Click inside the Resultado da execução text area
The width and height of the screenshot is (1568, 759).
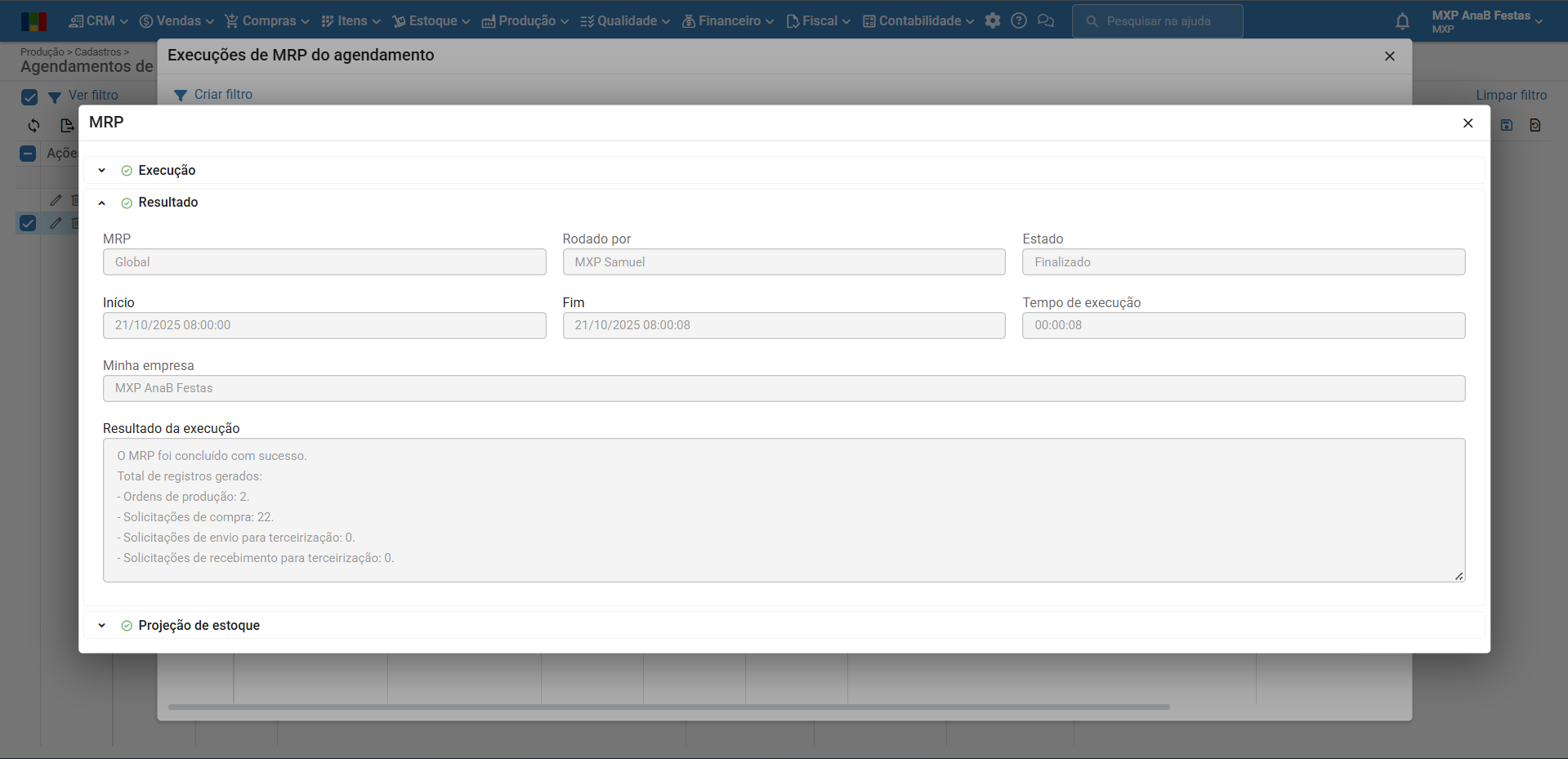[x=784, y=511]
